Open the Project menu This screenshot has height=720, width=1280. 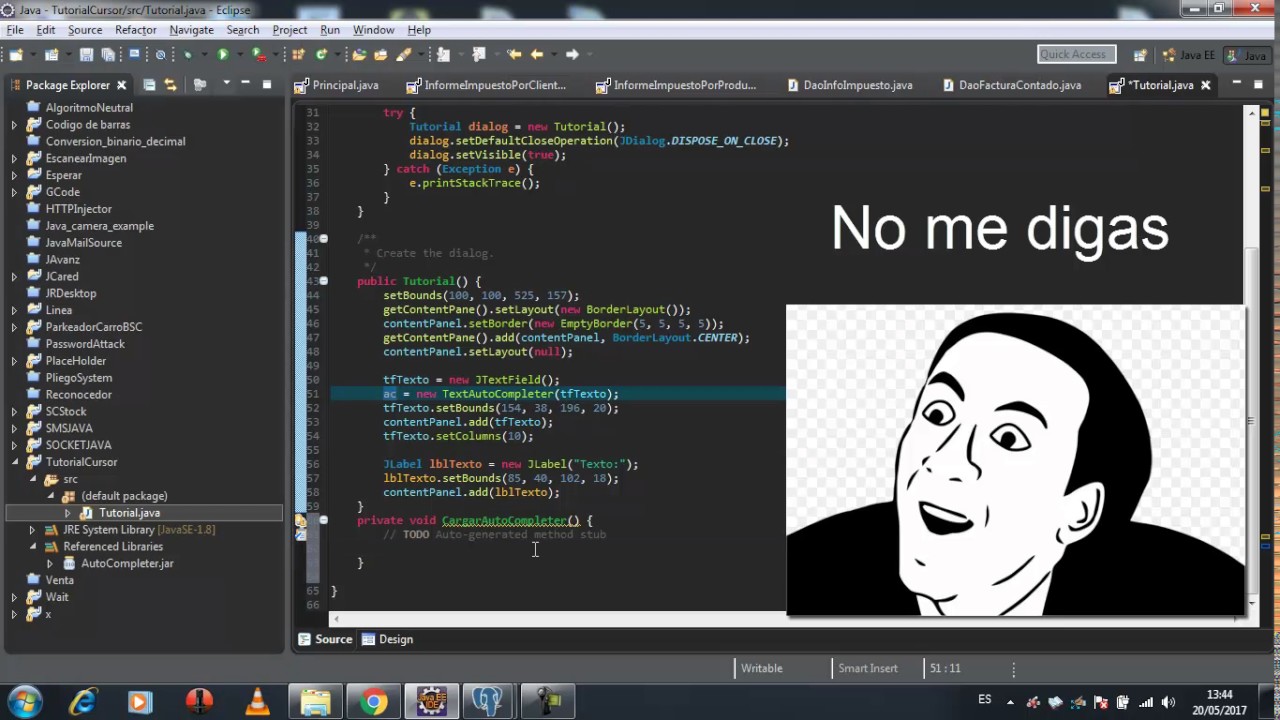click(290, 30)
